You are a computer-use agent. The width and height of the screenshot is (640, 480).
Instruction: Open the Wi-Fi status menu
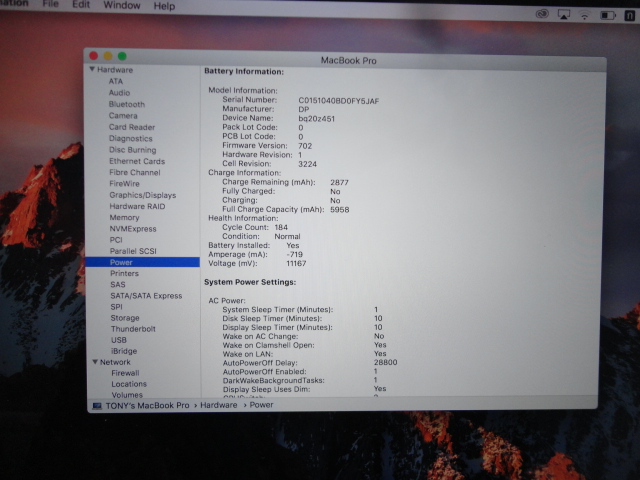585,16
